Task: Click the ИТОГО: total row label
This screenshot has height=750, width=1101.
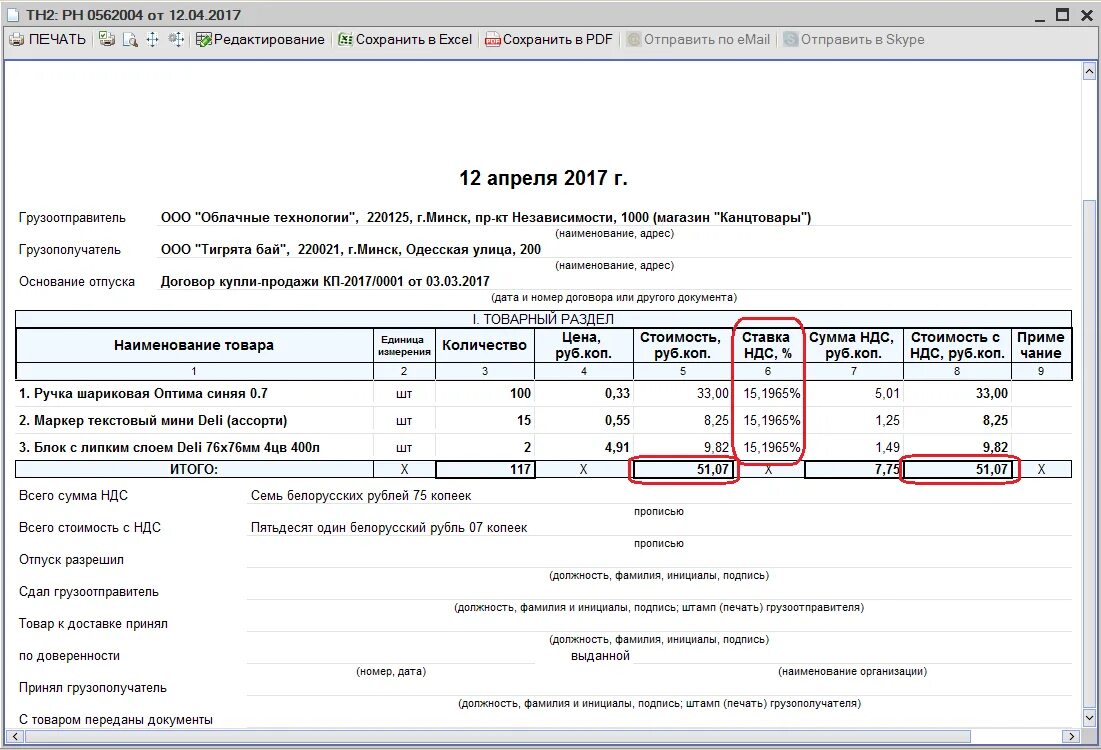Action: 194,469
